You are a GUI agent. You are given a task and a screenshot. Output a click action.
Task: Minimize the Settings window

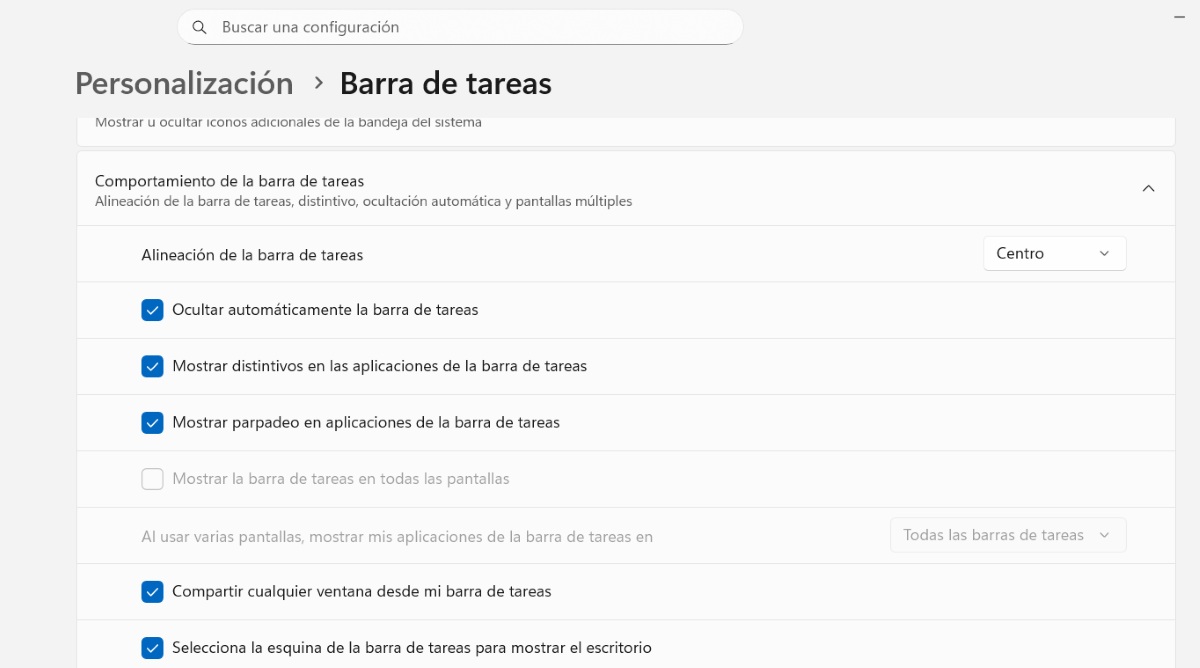pyautogui.click(x=1180, y=17)
